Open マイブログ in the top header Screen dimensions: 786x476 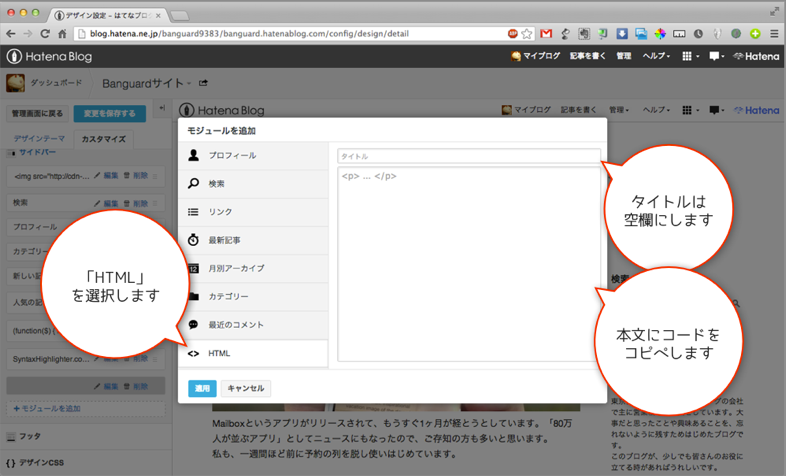535,56
